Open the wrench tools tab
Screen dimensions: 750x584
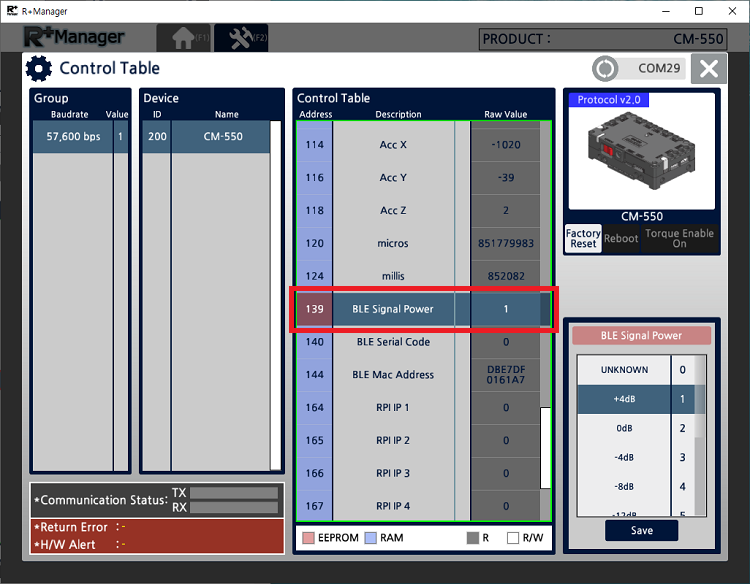click(x=241, y=38)
